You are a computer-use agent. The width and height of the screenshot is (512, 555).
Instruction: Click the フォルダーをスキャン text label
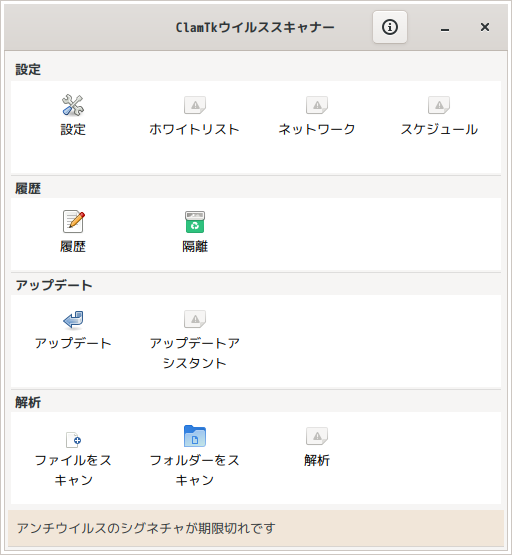pos(195,470)
